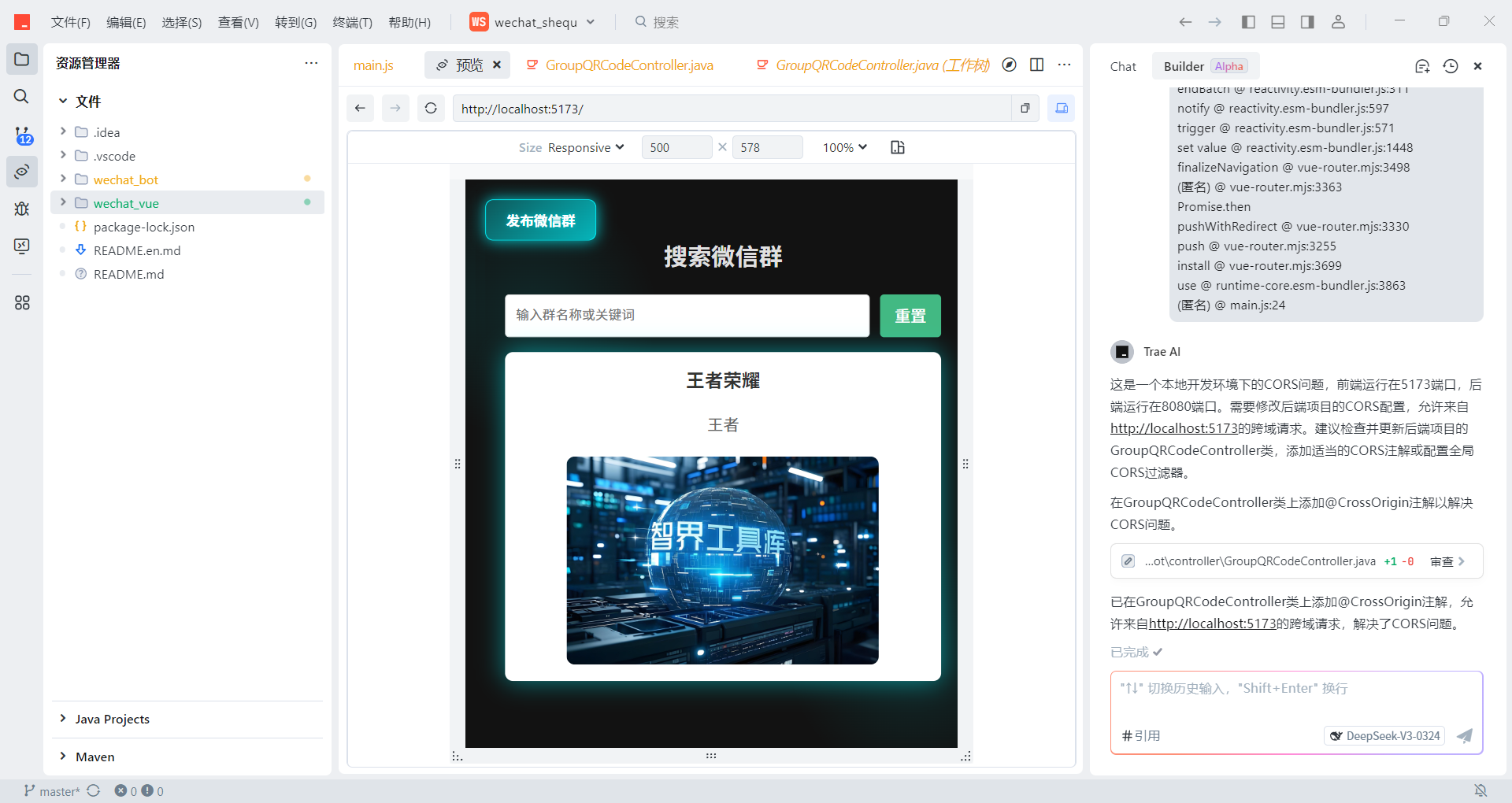This screenshot has height=803, width=1512.
Task: Close the 预览 preview tab
Action: pyautogui.click(x=497, y=65)
